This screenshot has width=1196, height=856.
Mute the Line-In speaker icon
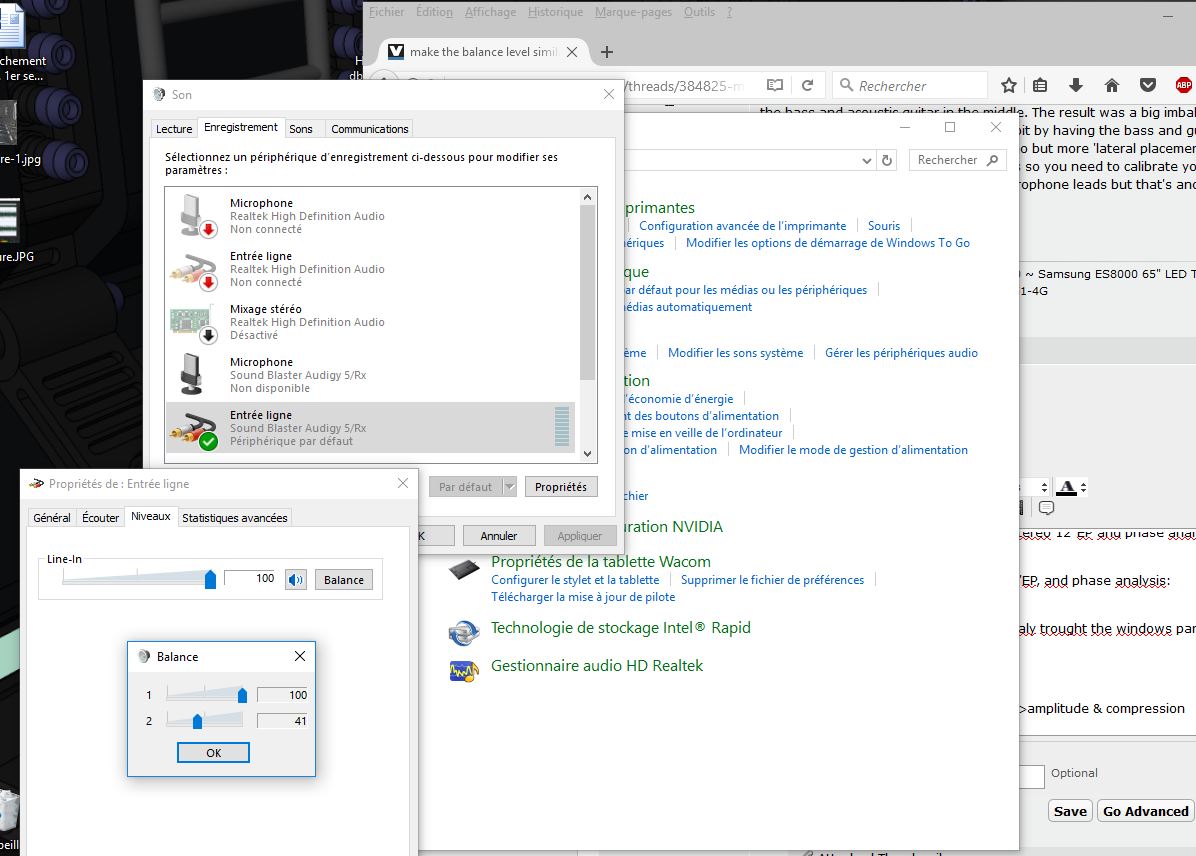[295, 579]
